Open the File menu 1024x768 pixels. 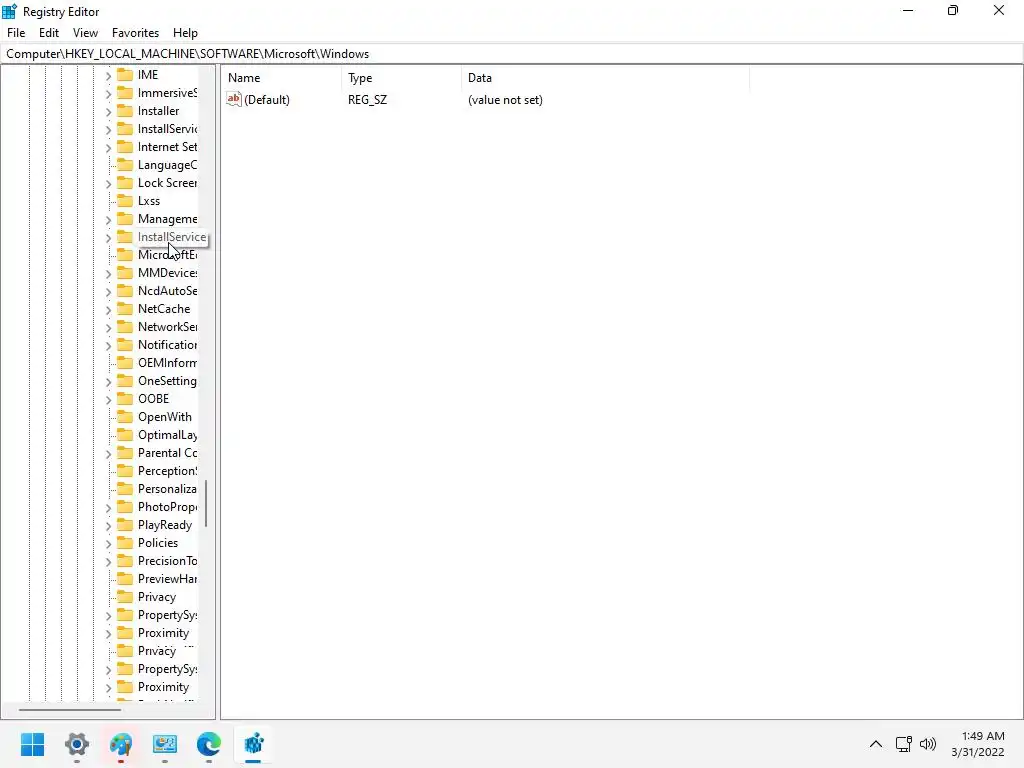(16, 33)
